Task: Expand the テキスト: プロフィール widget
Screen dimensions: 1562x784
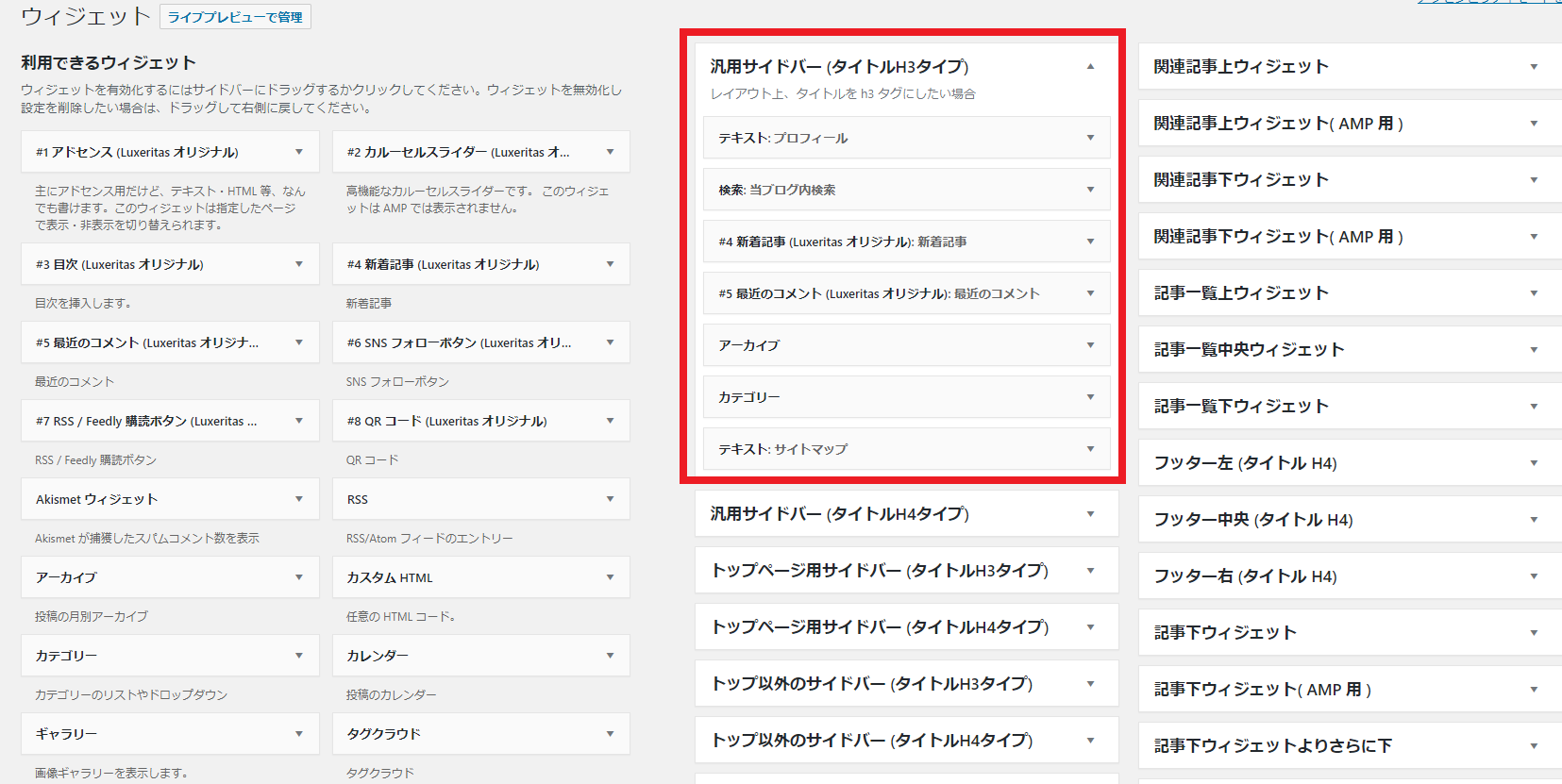Action: 1090,138
